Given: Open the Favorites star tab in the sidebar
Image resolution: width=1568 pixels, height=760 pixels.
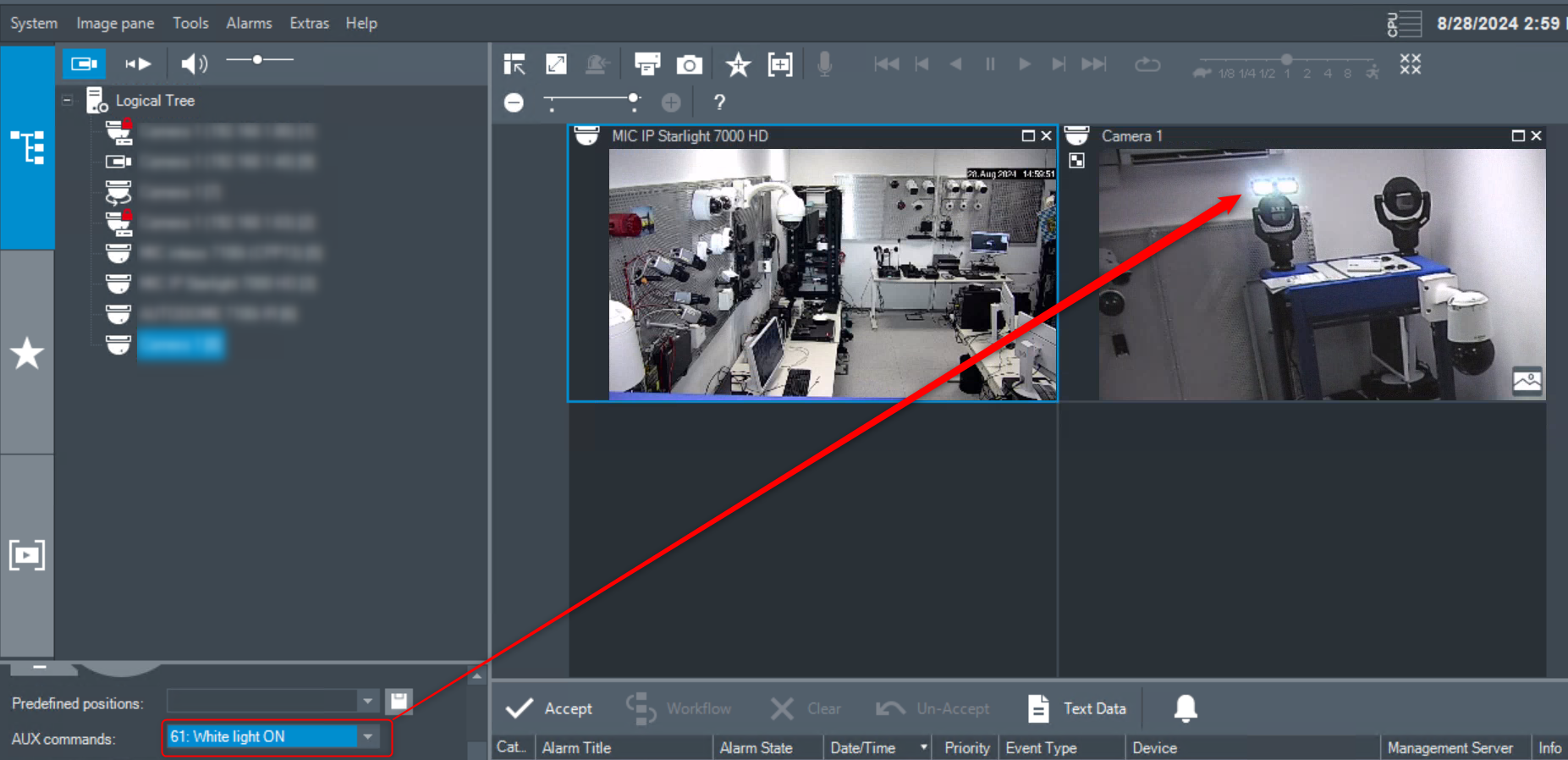Looking at the screenshot, I should click(27, 353).
